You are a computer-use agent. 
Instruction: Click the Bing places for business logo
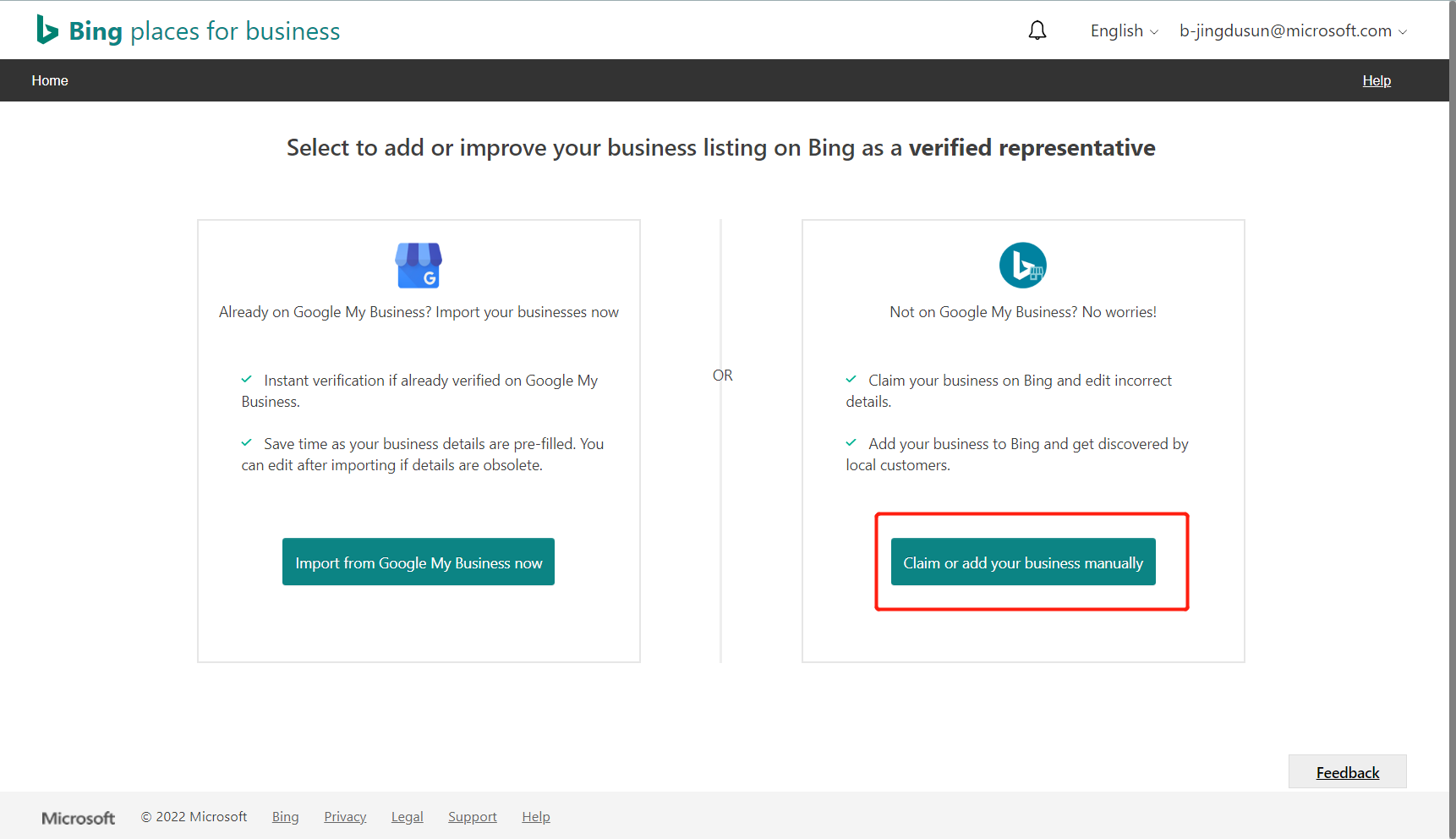pos(188,30)
